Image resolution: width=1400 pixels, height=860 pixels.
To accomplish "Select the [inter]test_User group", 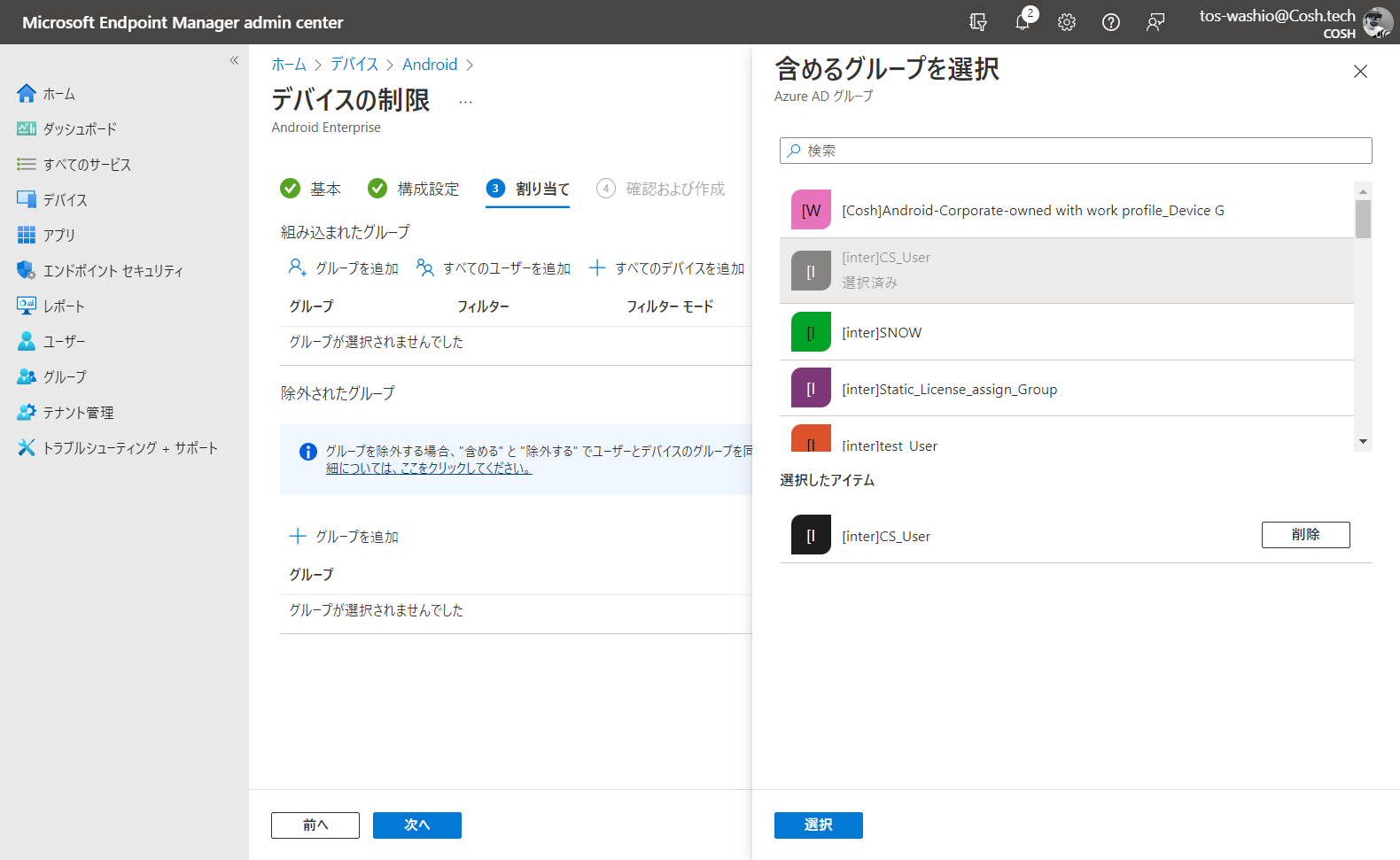I will pyautogui.click(x=1067, y=435).
